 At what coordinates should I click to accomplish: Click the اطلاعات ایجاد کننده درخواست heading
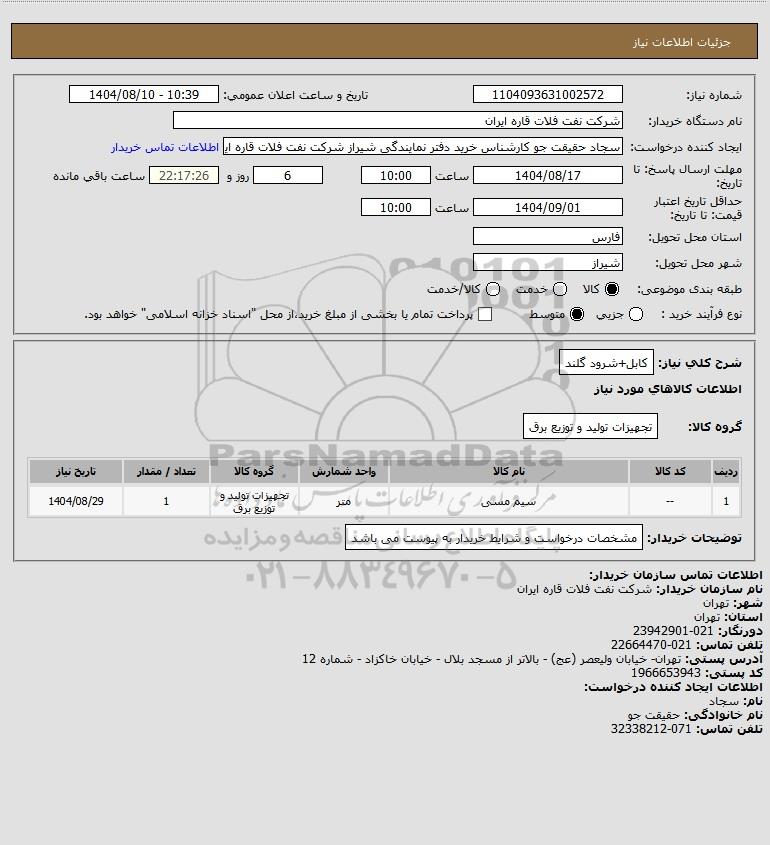click(673, 687)
